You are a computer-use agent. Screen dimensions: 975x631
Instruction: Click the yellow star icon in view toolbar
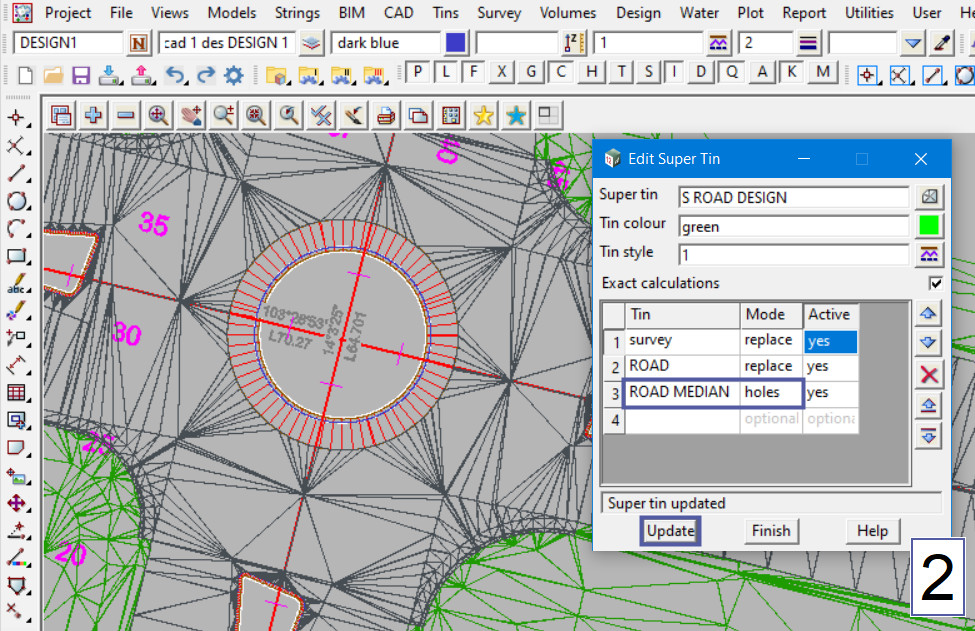pyautogui.click(x=484, y=115)
